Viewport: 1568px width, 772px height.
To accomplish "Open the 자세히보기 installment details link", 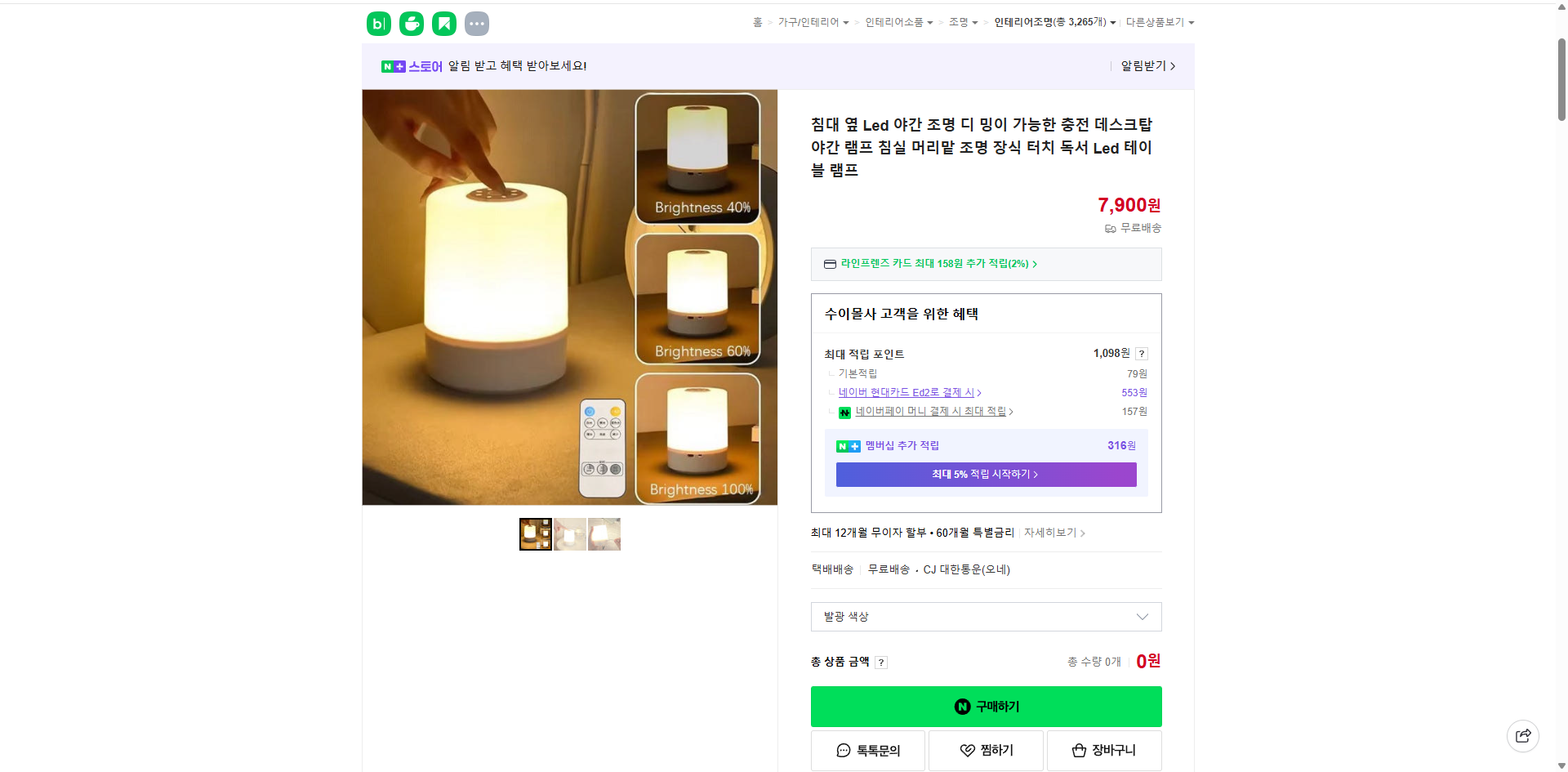I will (1049, 533).
